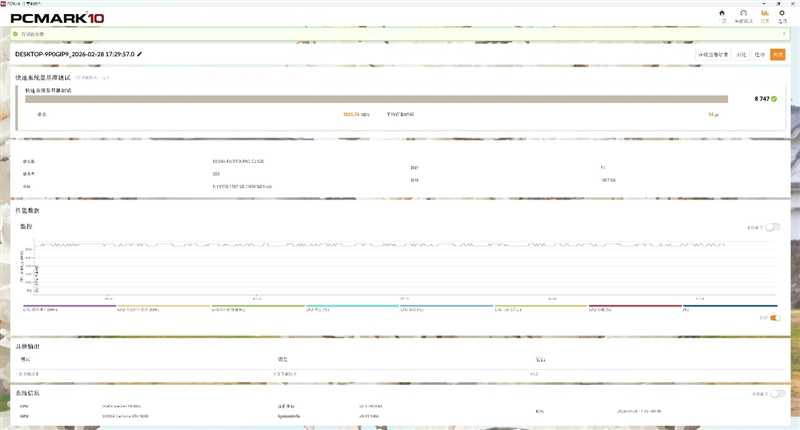Click the quick system drive benchmark score bar
Image resolution: width=800 pixels, height=430 pixels.
377,99
